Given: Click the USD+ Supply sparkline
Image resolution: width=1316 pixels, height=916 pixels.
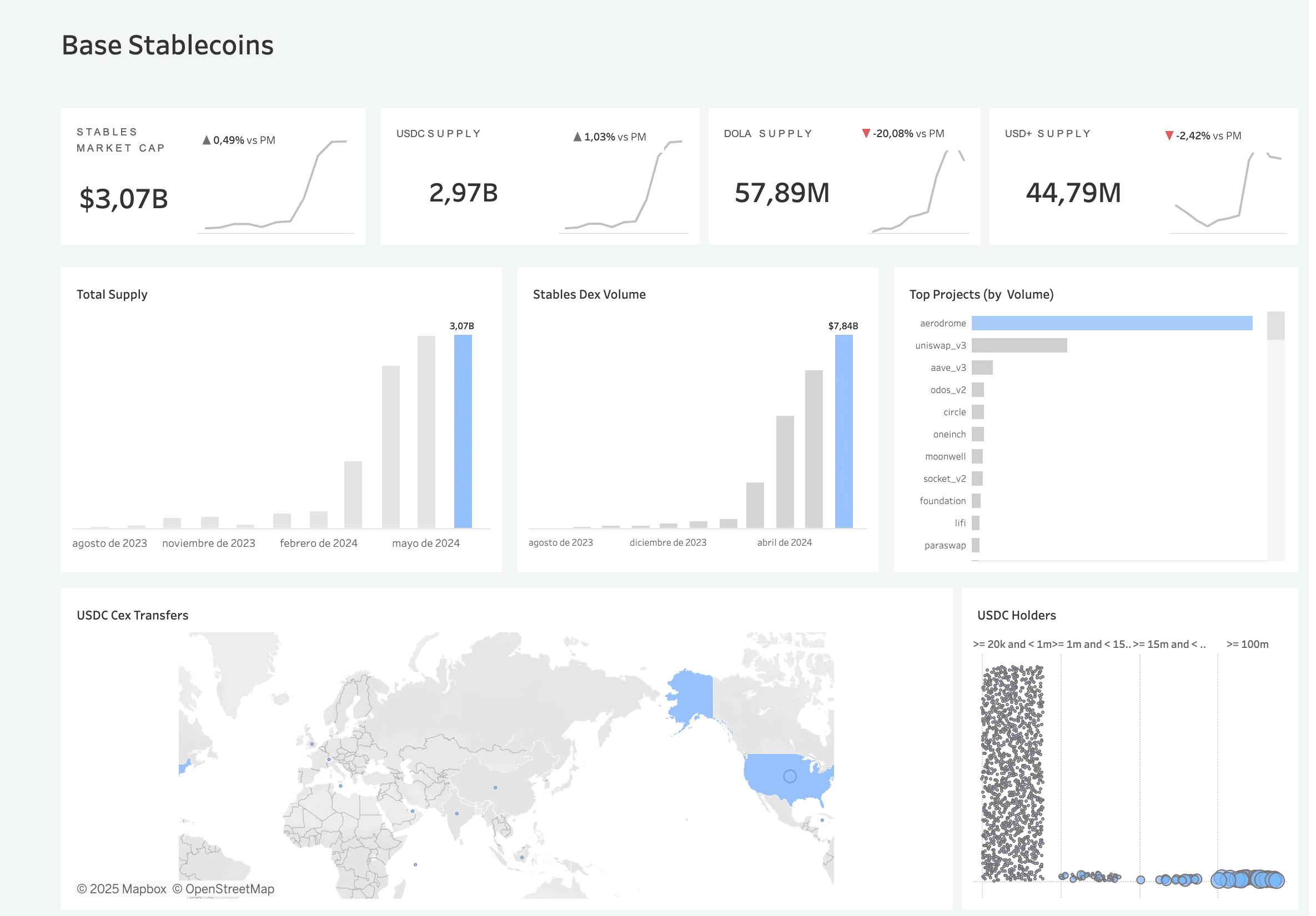Looking at the screenshot, I should click(1228, 190).
